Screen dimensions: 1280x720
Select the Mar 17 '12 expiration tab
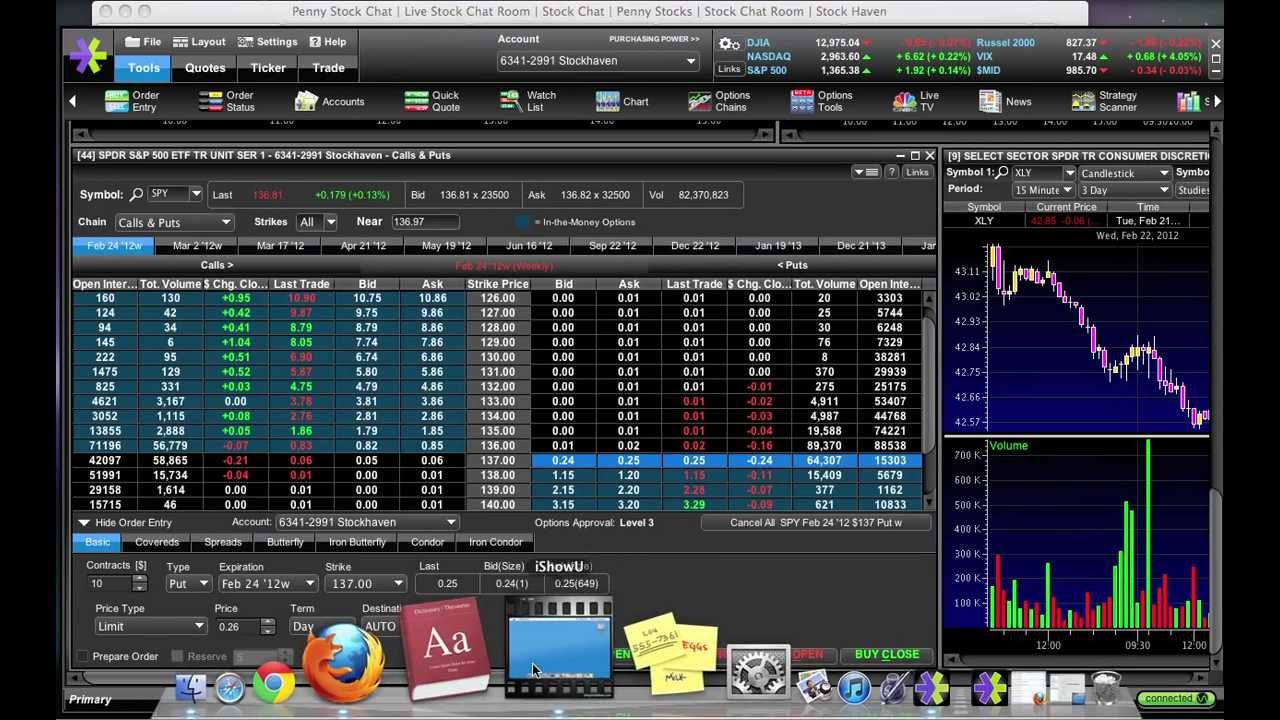(x=280, y=246)
